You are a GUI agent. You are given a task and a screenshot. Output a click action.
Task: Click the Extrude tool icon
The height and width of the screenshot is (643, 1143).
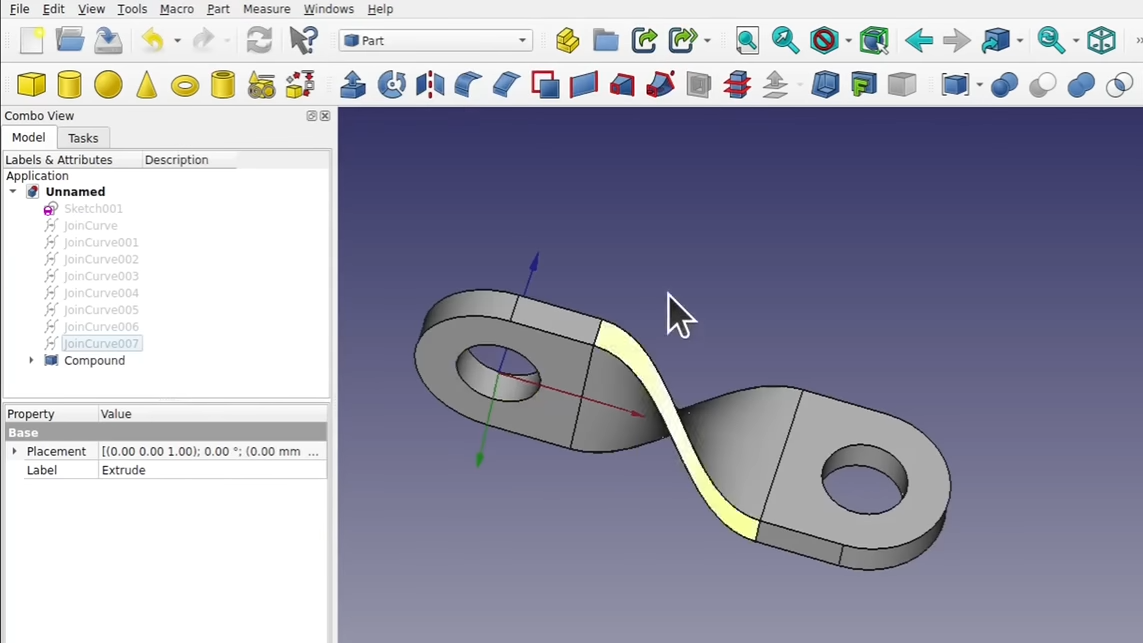[353, 85]
